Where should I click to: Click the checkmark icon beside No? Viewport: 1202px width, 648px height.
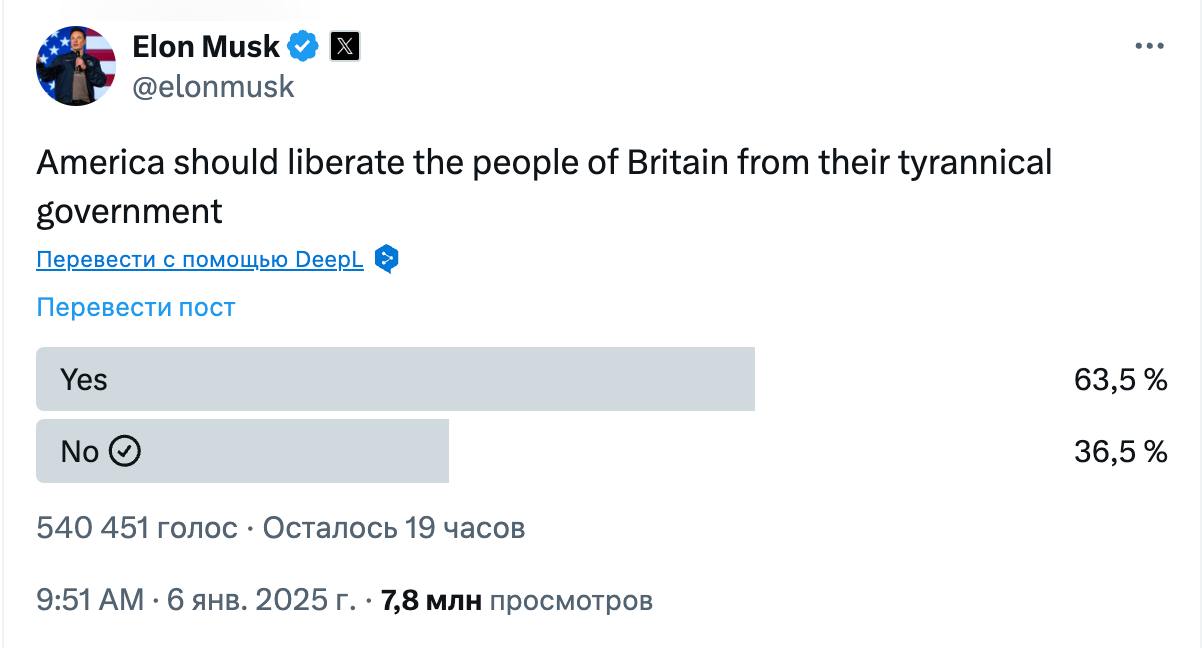(124, 452)
